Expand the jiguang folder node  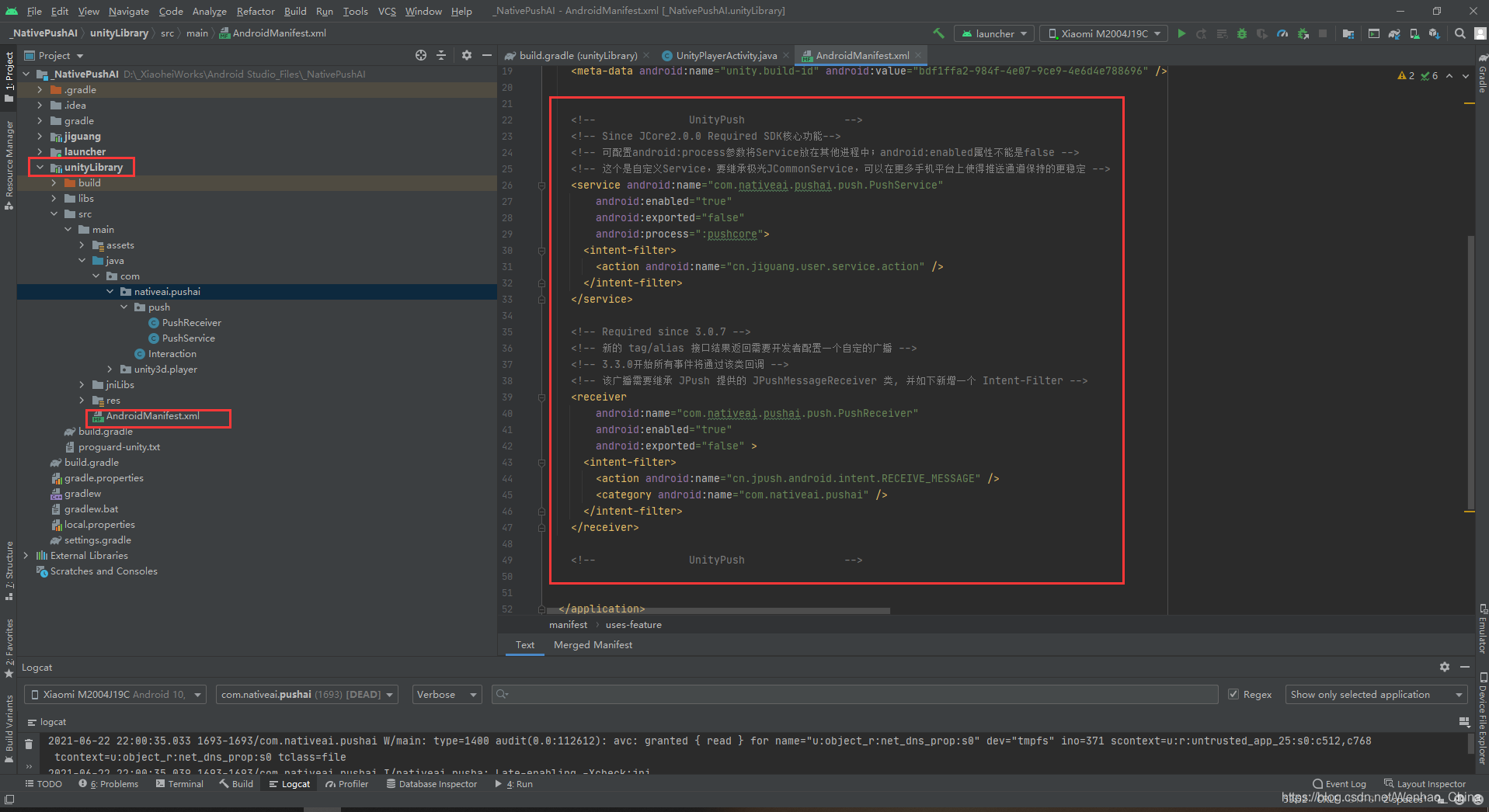tap(40, 136)
